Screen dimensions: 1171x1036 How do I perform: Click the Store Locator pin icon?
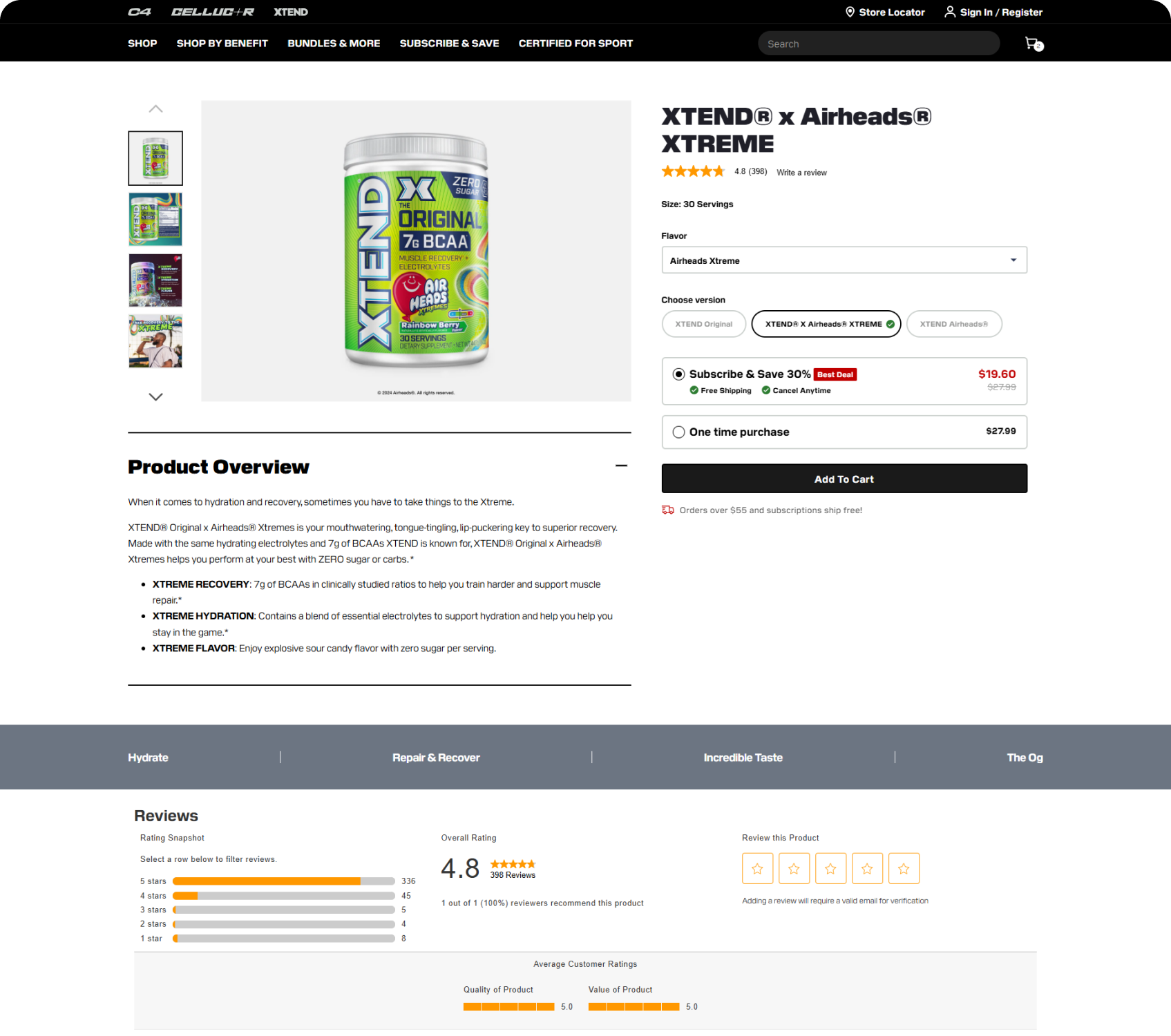tap(850, 12)
